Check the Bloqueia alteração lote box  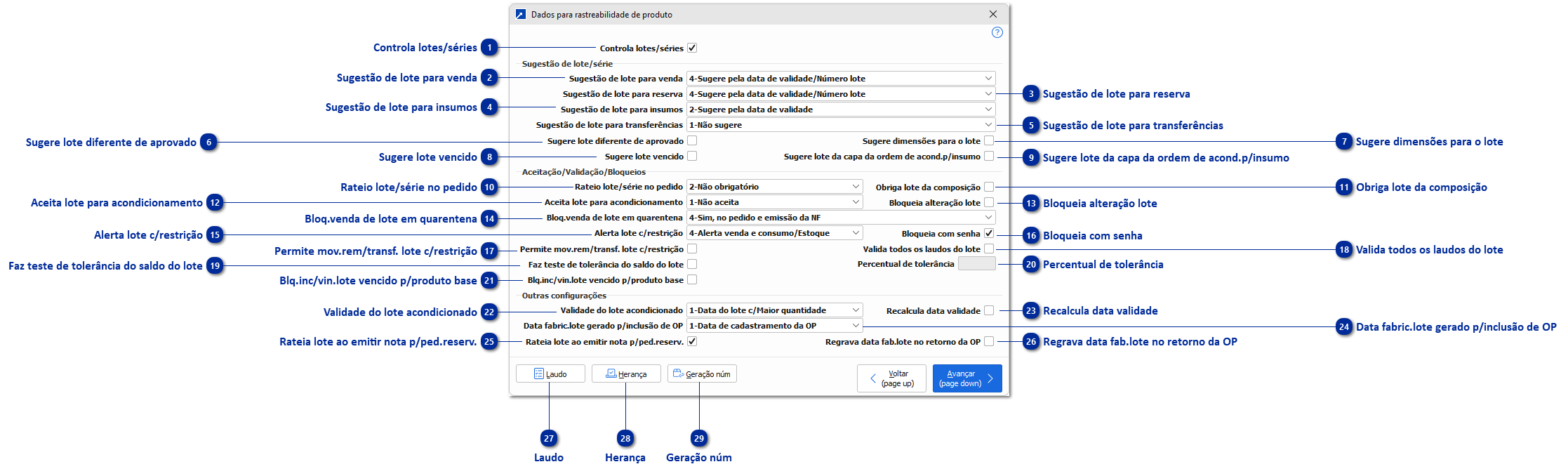coord(989,202)
